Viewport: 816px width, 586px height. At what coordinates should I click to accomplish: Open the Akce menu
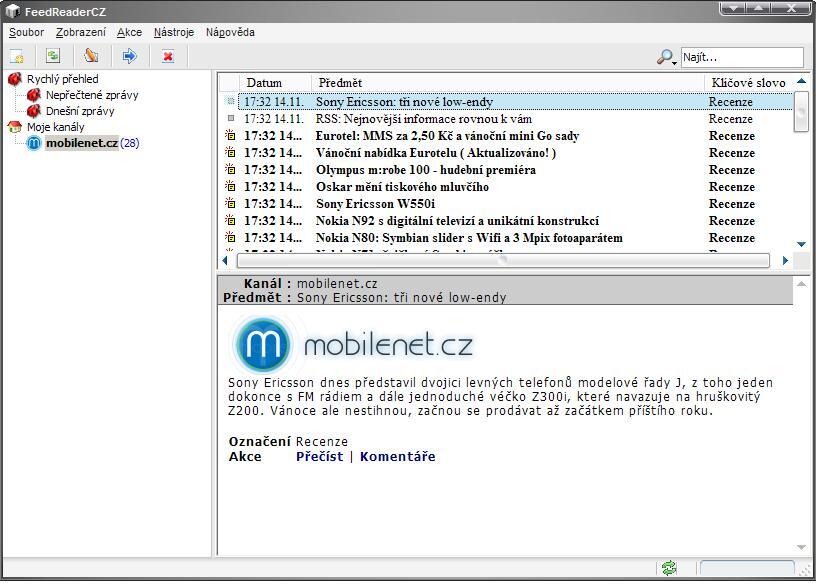(x=129, y=32)
